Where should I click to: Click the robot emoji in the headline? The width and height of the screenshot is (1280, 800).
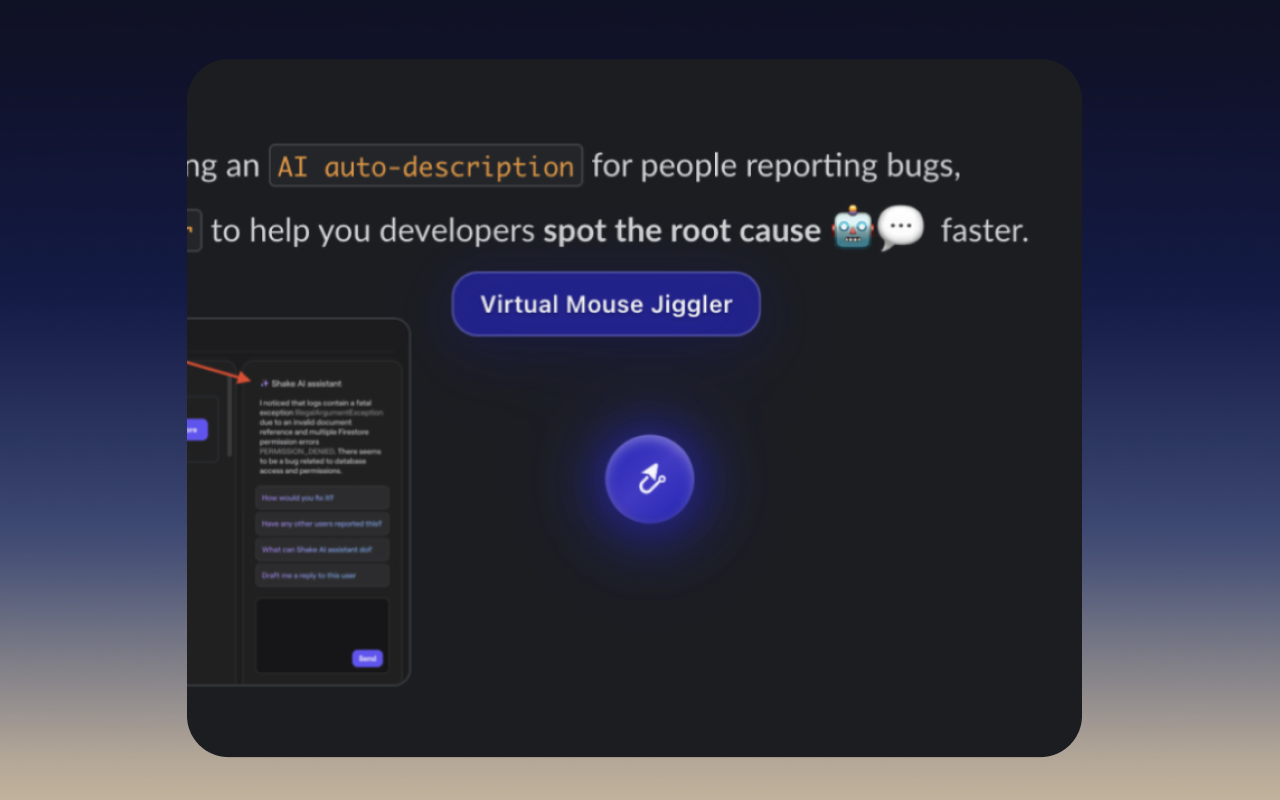pos(852,229)
